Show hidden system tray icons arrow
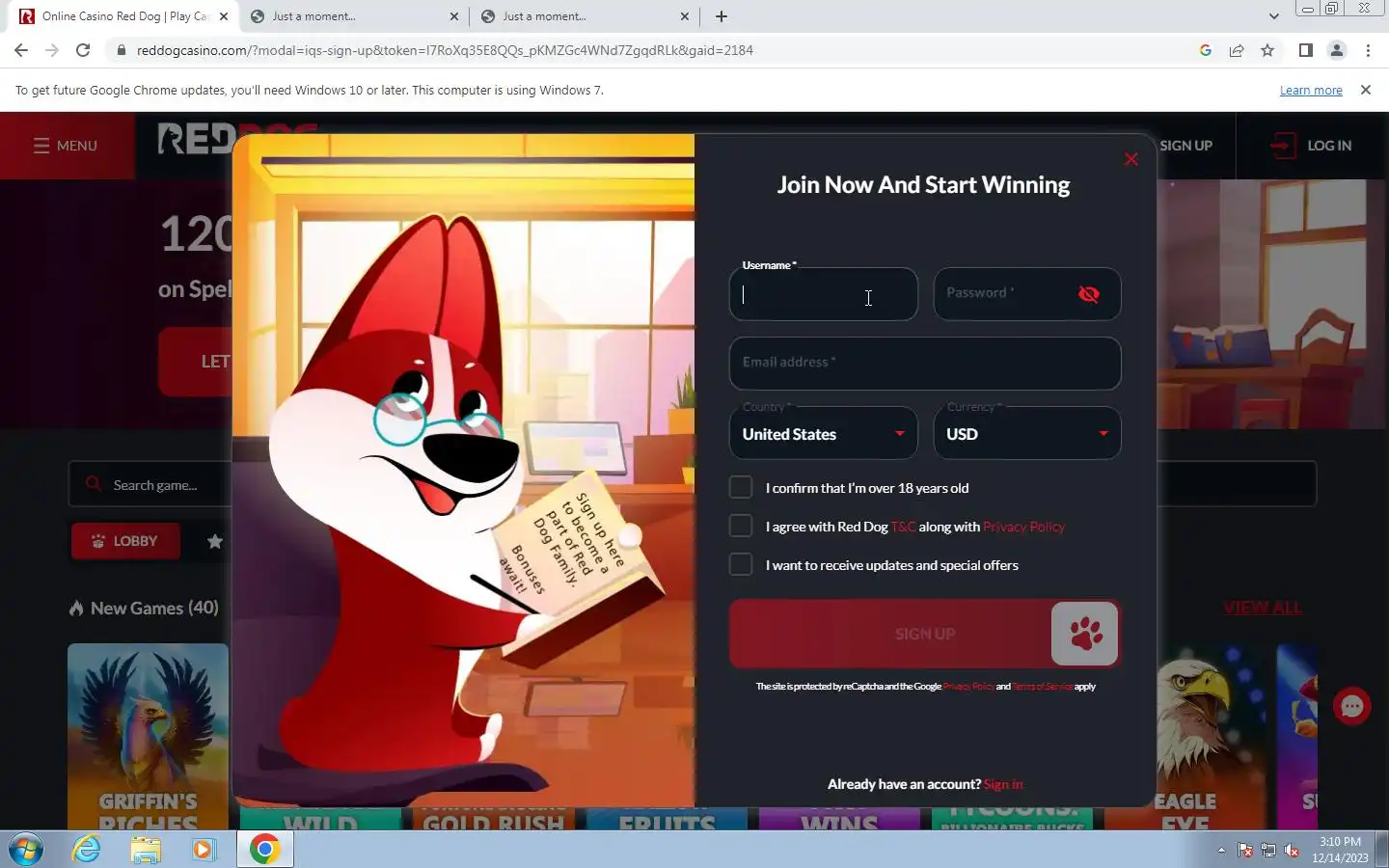Viewport: 1389px width, 868px height. (x=1221, y=850)
